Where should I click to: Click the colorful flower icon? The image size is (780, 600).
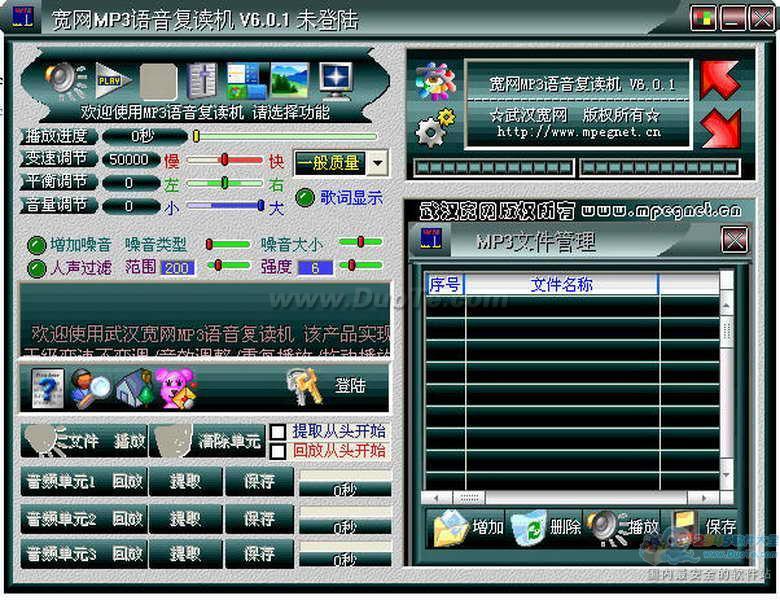pyautogui.click(x=436, y=82)
